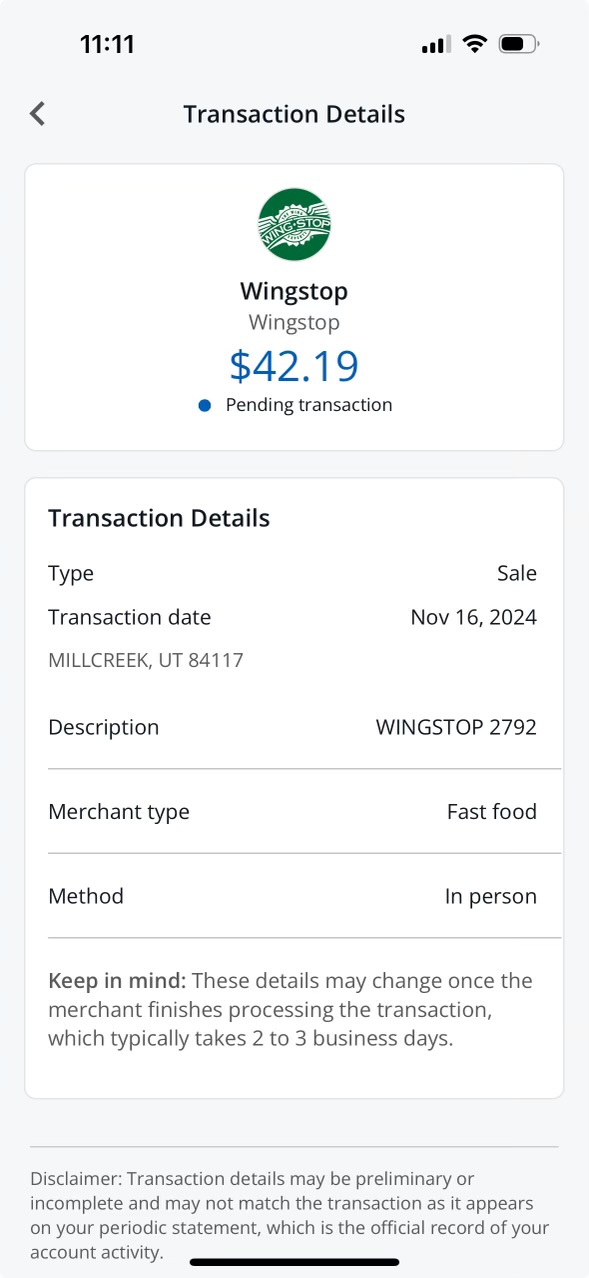Tap the home indicator bar
This screenshot has height=1278, width=589.
294,1262
